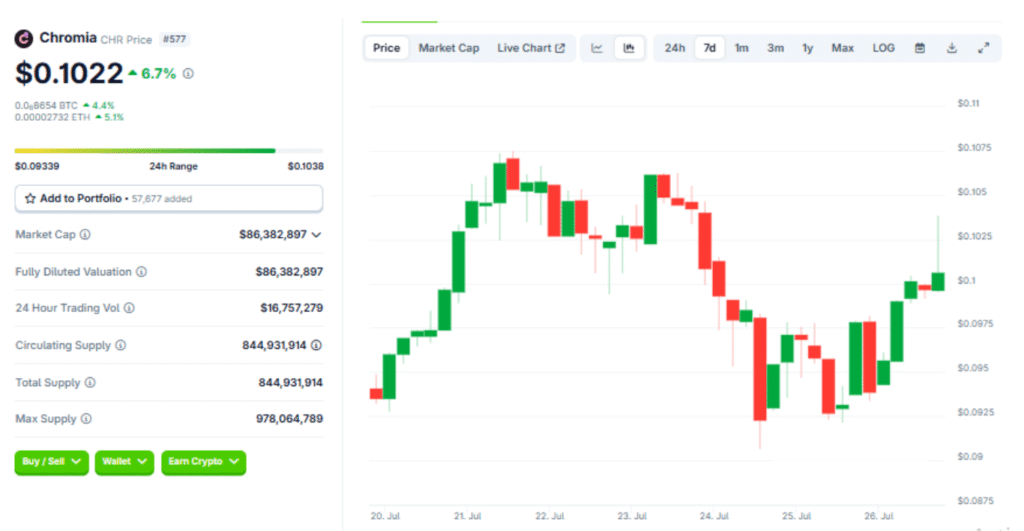1024x531 pixels.
Task: Open the calendar date range picker
Action: click(x=919, y=48)
